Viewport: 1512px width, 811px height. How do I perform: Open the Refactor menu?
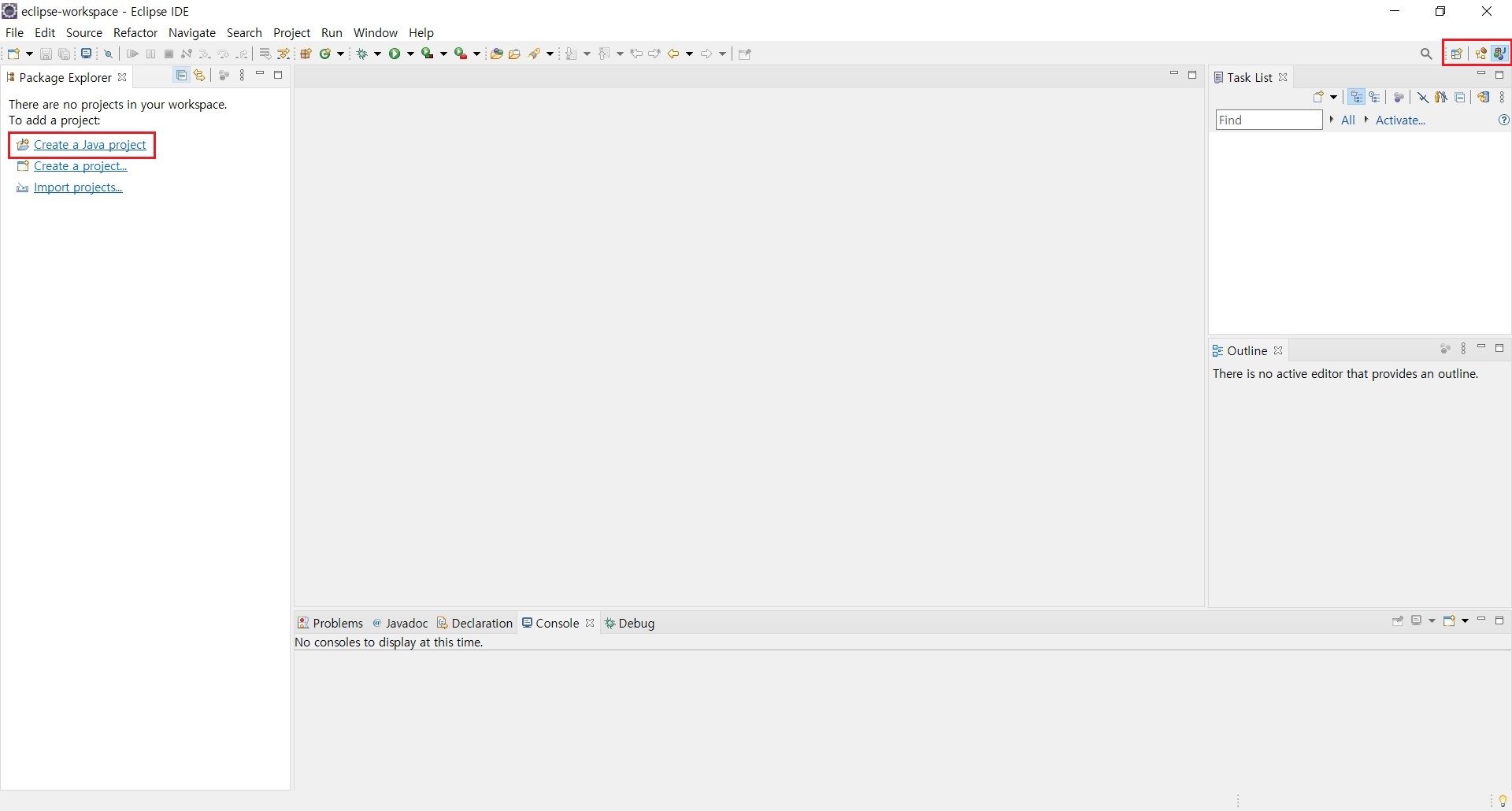click(x=135, y=32)
